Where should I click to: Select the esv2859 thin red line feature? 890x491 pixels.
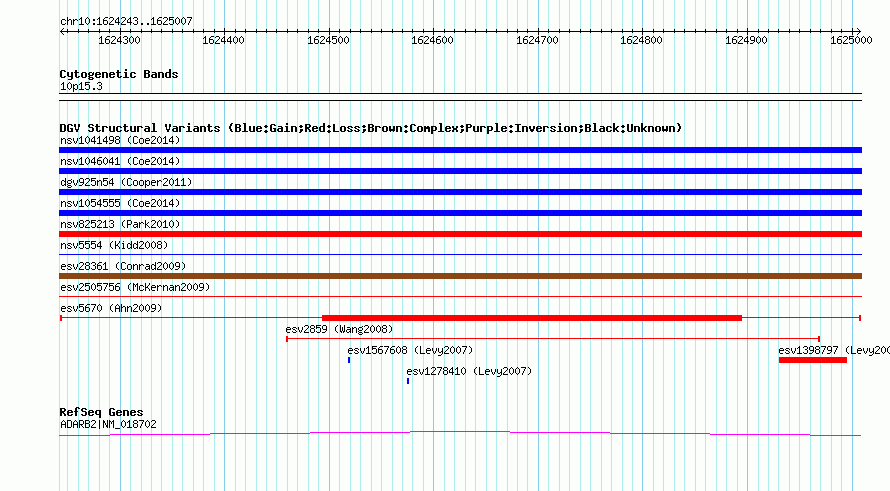(553, 339)
